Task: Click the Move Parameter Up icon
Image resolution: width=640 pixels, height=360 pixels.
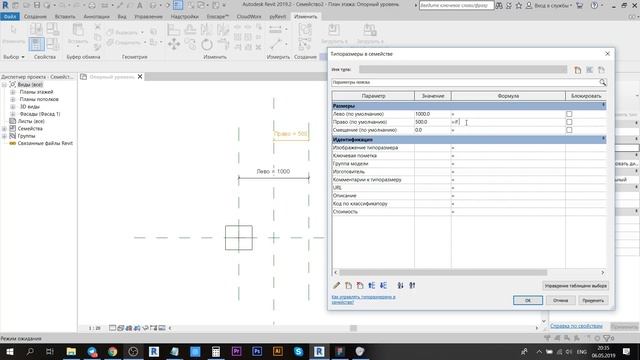Action: [371, 285]
